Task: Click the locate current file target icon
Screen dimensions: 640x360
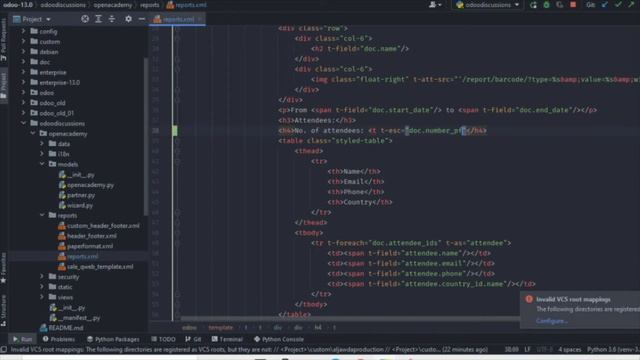Action: pos(85,19)
